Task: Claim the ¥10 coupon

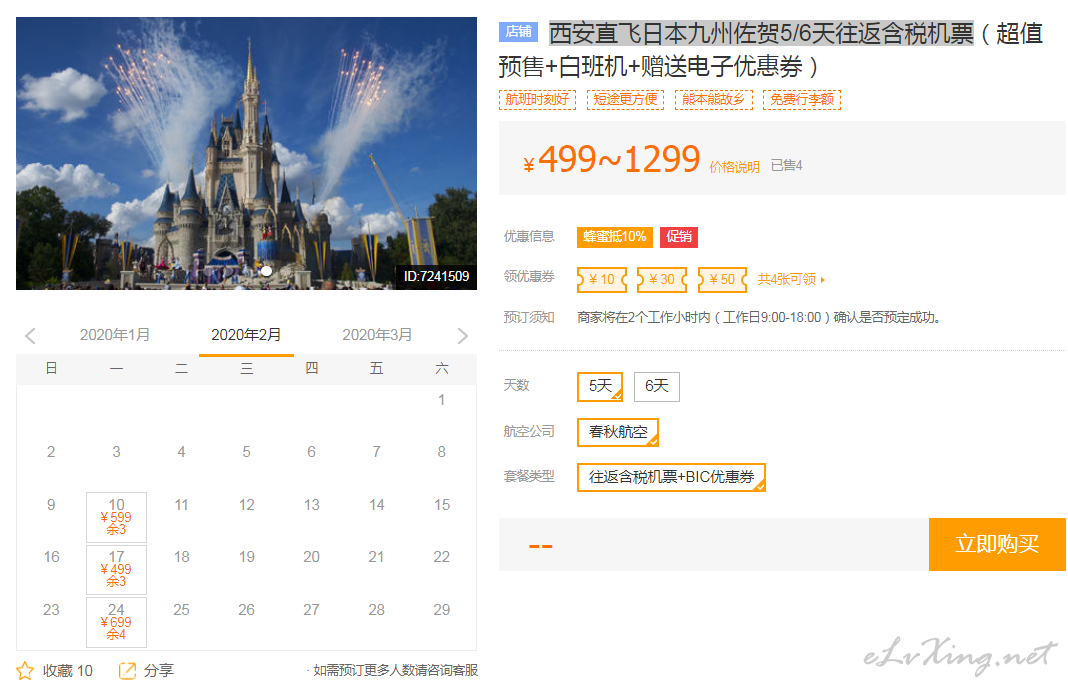Action: pos(601,279)
